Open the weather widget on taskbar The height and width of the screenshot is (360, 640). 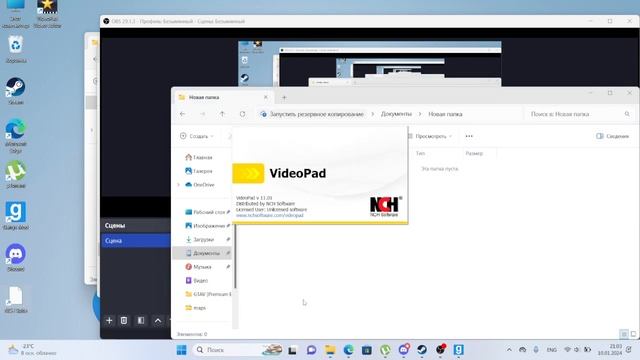(33, 350)
